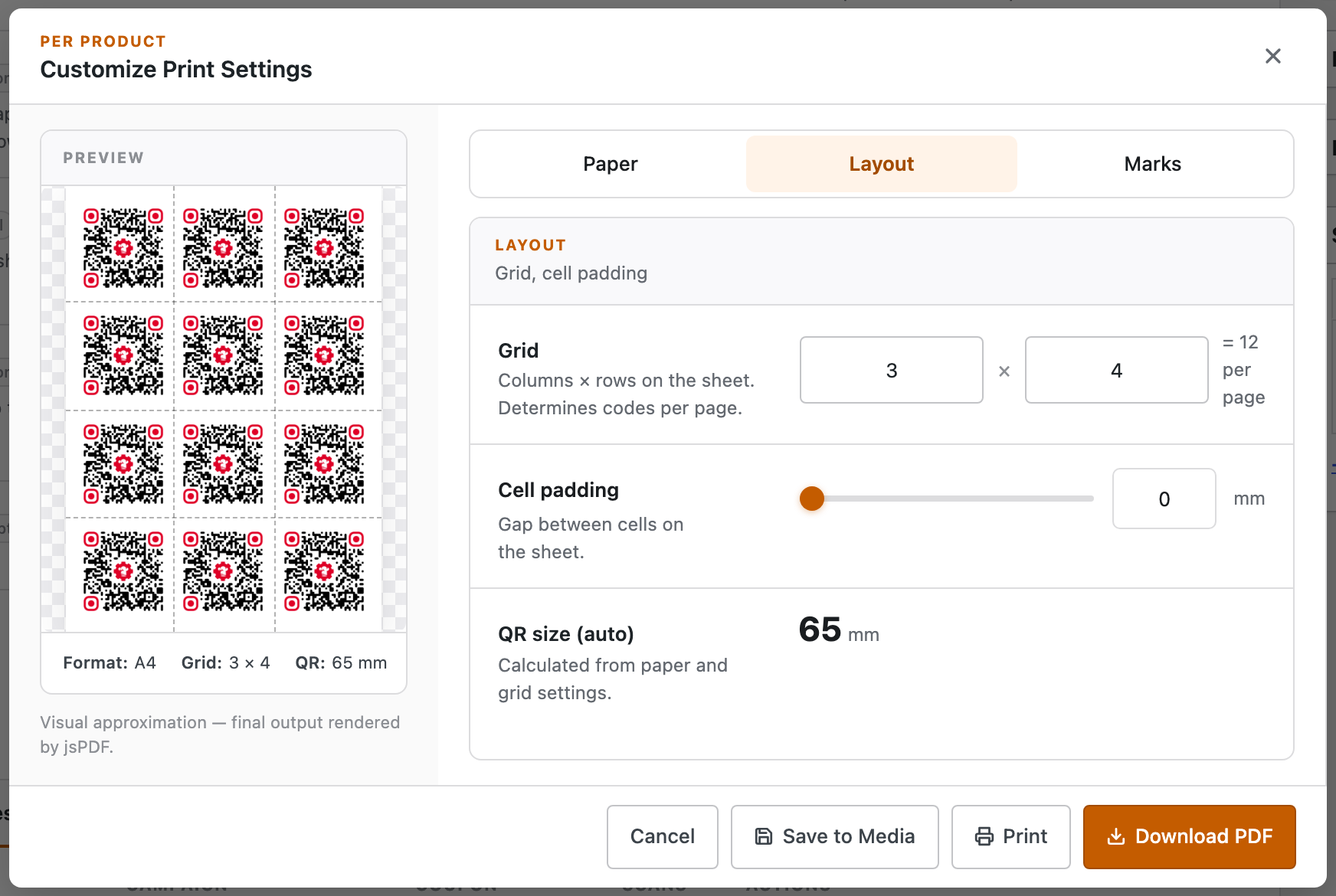Click Save to Media button
The width and height of the screenshot is (1336, 896).
(835, 836)
